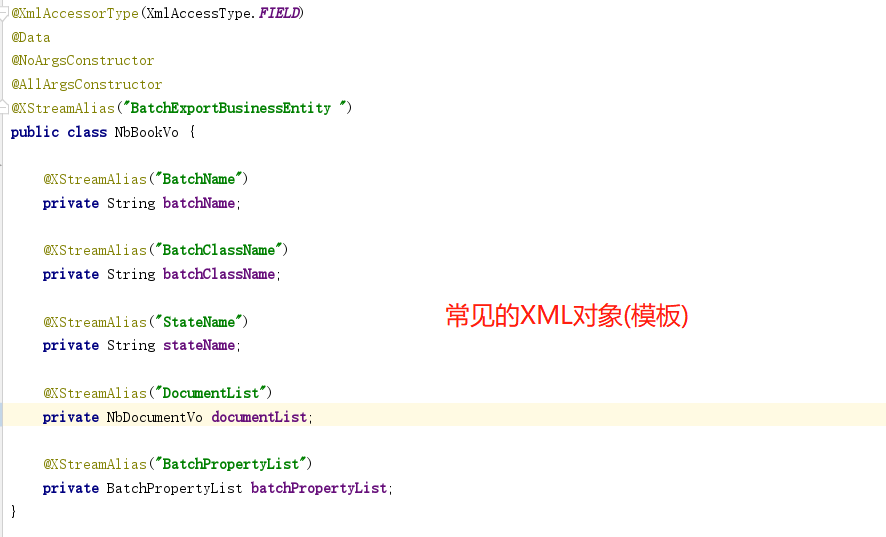Click the BatchPropertyList type reference
Image resolution: width=886 pixels, height=537 pixels.
click(x=174, y=488)
